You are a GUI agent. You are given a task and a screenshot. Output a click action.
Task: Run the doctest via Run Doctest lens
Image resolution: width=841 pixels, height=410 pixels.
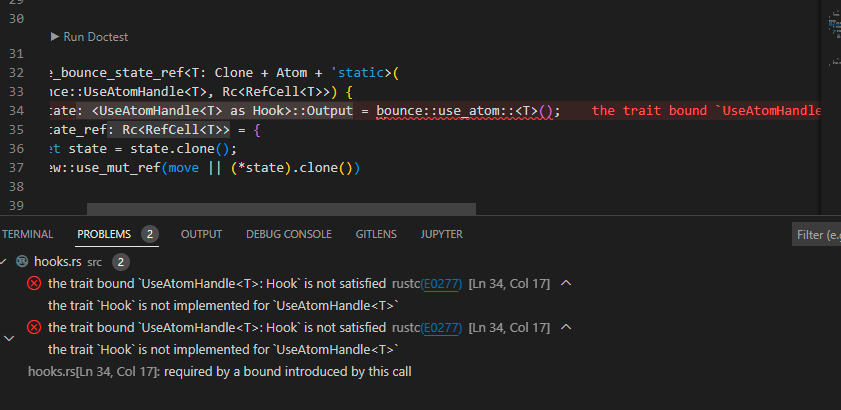[x=89, y=37]
